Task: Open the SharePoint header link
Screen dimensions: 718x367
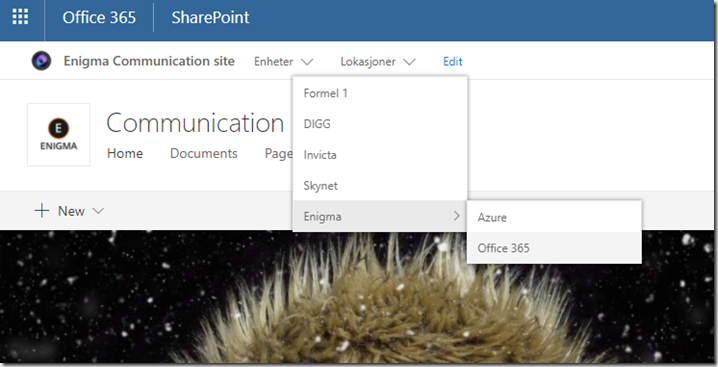Action: tap(210, 17)
